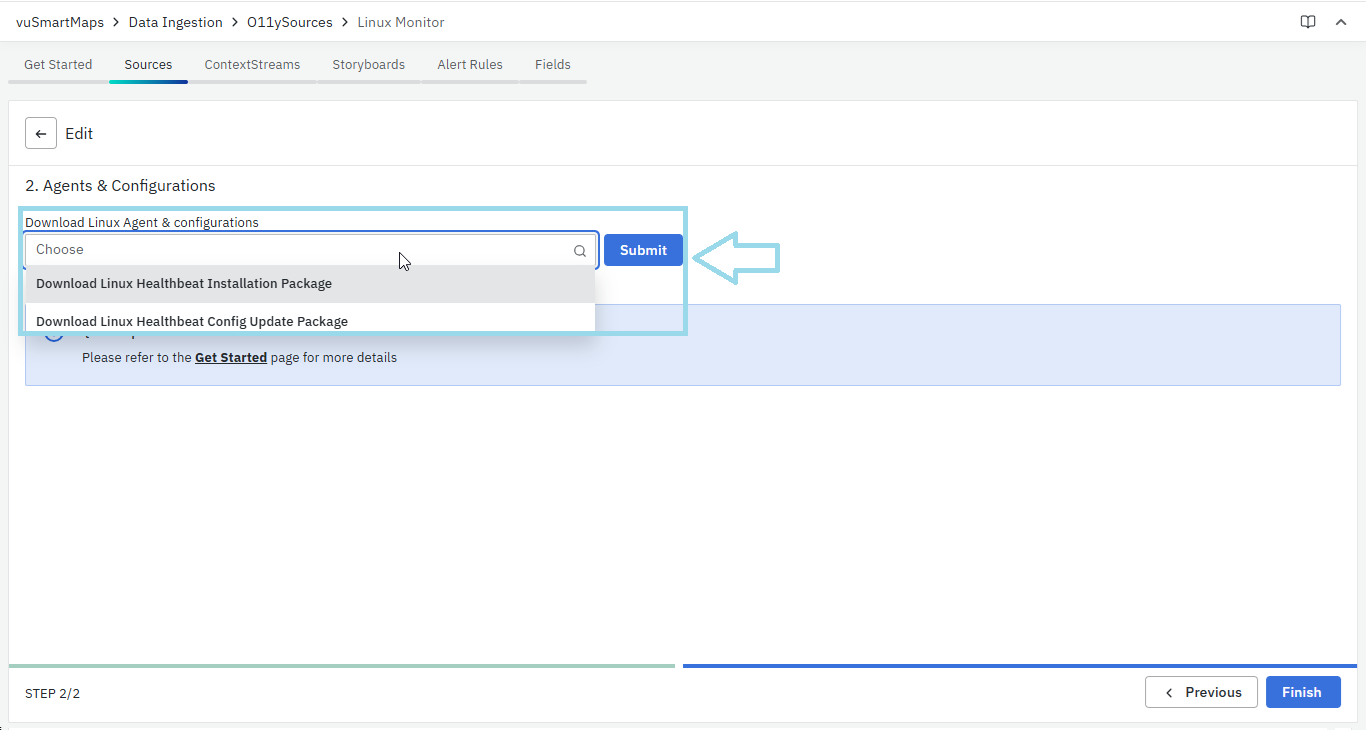The image size is (1366, 730).
Task: Go back using the Previous button
Action: 1201,691
